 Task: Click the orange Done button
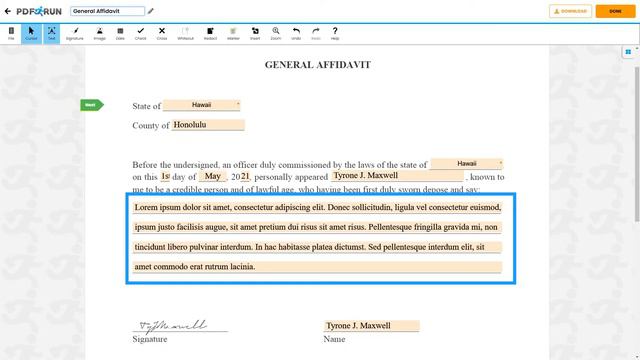(x=616, y=11)
